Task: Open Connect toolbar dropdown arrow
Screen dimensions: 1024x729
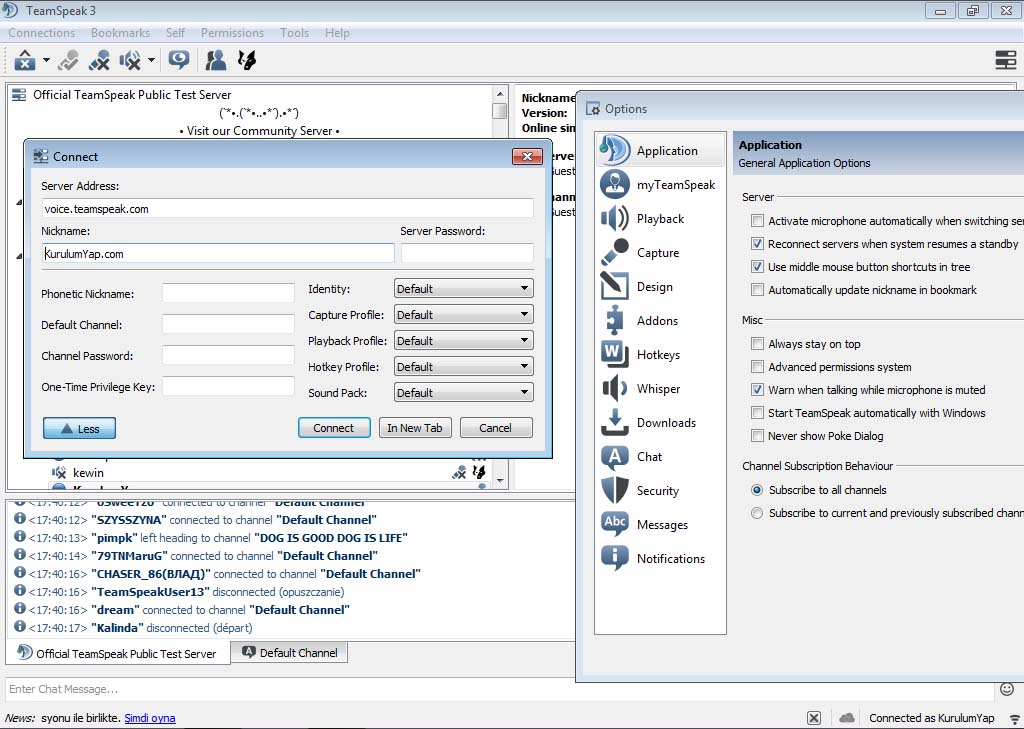Action: click(x=46, y=60)
